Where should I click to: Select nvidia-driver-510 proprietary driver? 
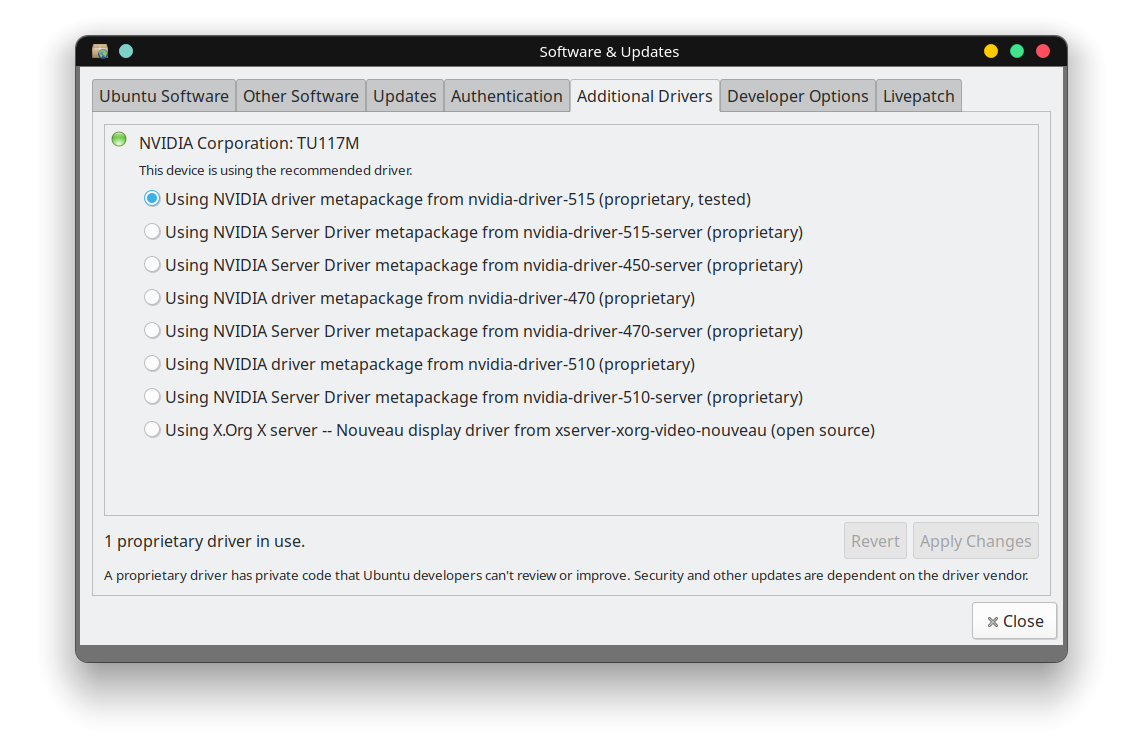152,364
